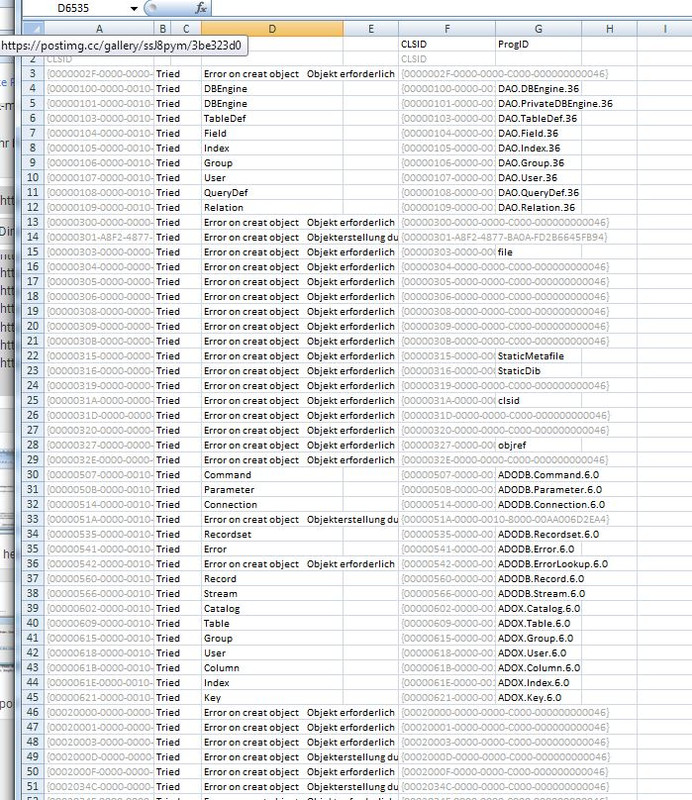
Task: Click cell ADOX.Column.6.0
Action: click(x=538, y=668)
